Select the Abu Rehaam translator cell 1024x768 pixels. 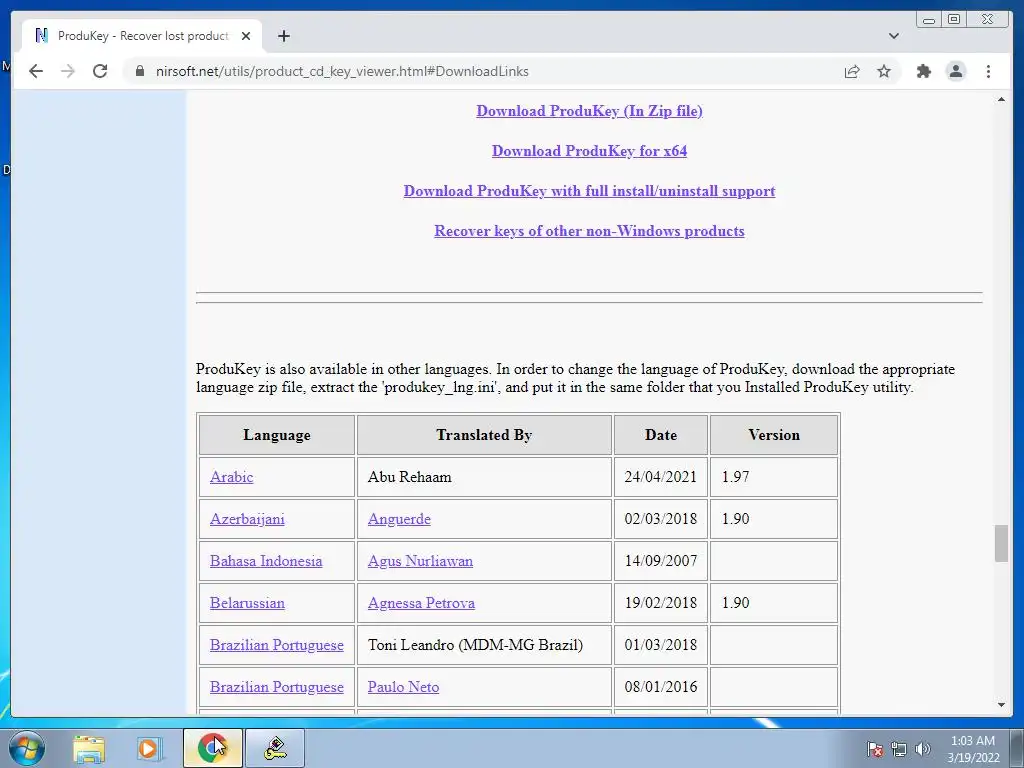click(x=484, y=477)
